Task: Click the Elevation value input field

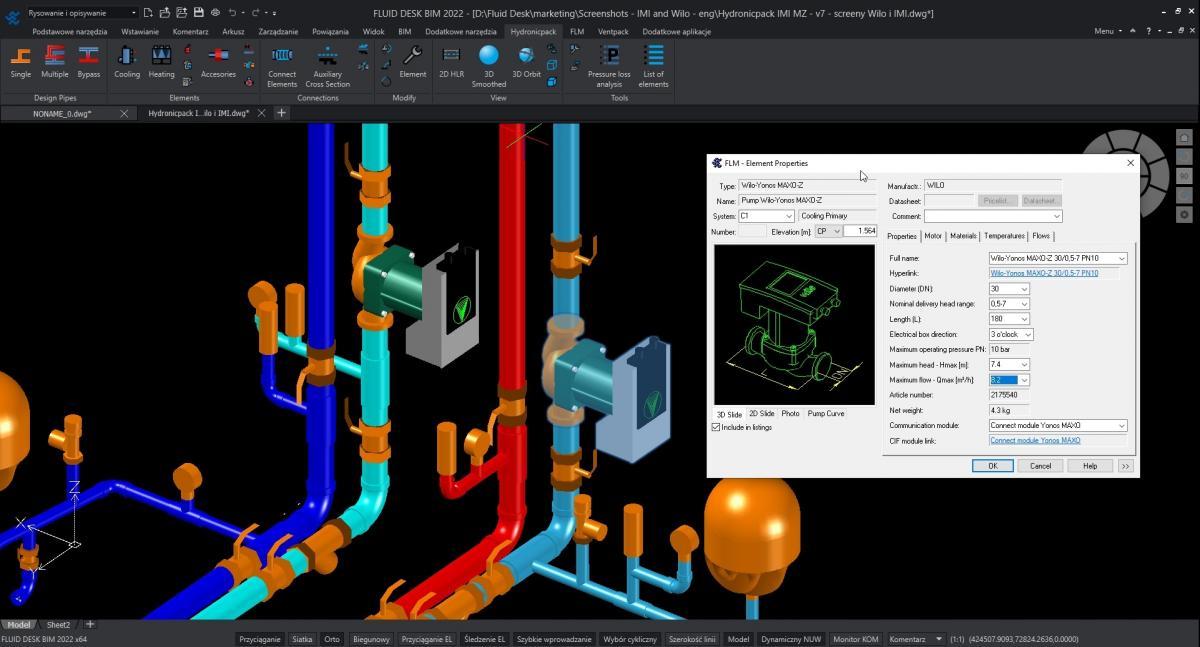Action: (x=860, y=231)
